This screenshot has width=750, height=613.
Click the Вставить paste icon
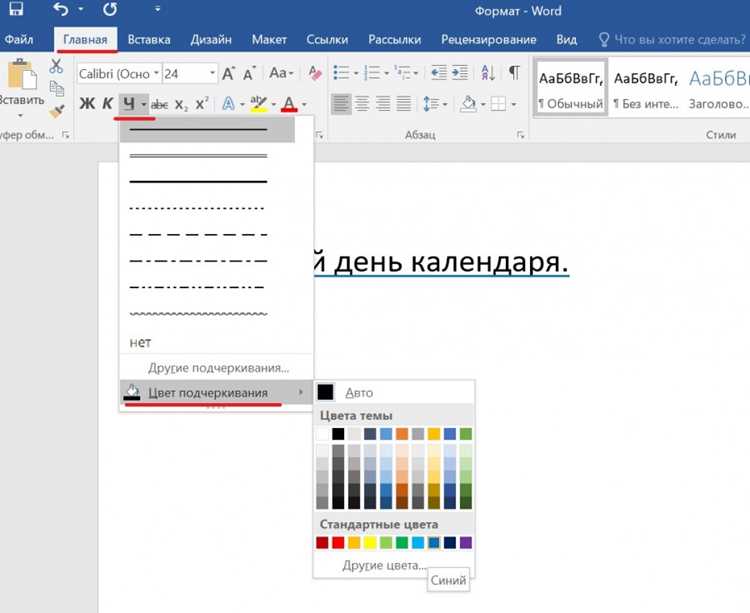pyautogui.click(x=22, y=74)
